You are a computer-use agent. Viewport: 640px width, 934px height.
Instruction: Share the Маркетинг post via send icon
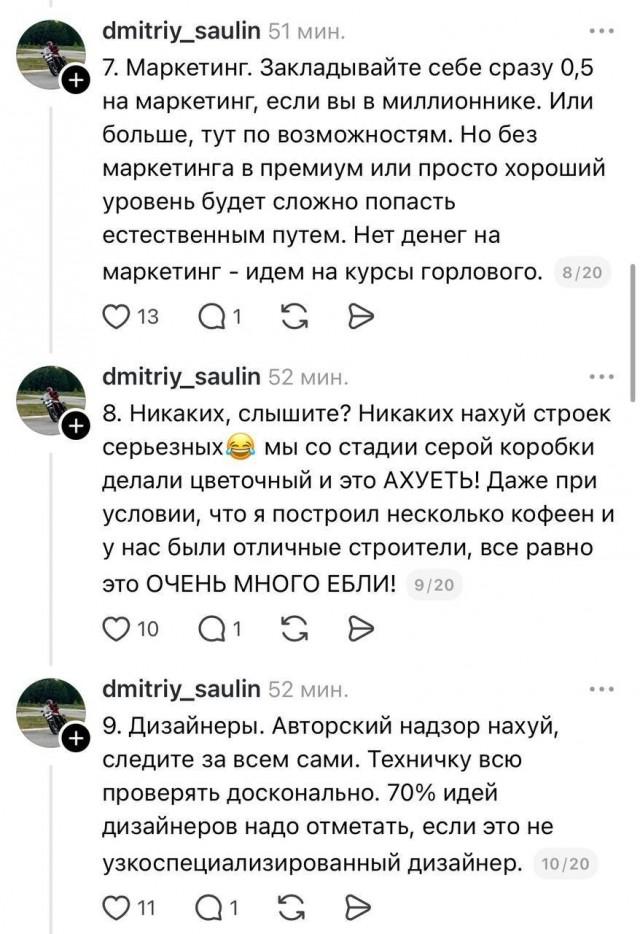click(358, 318)
